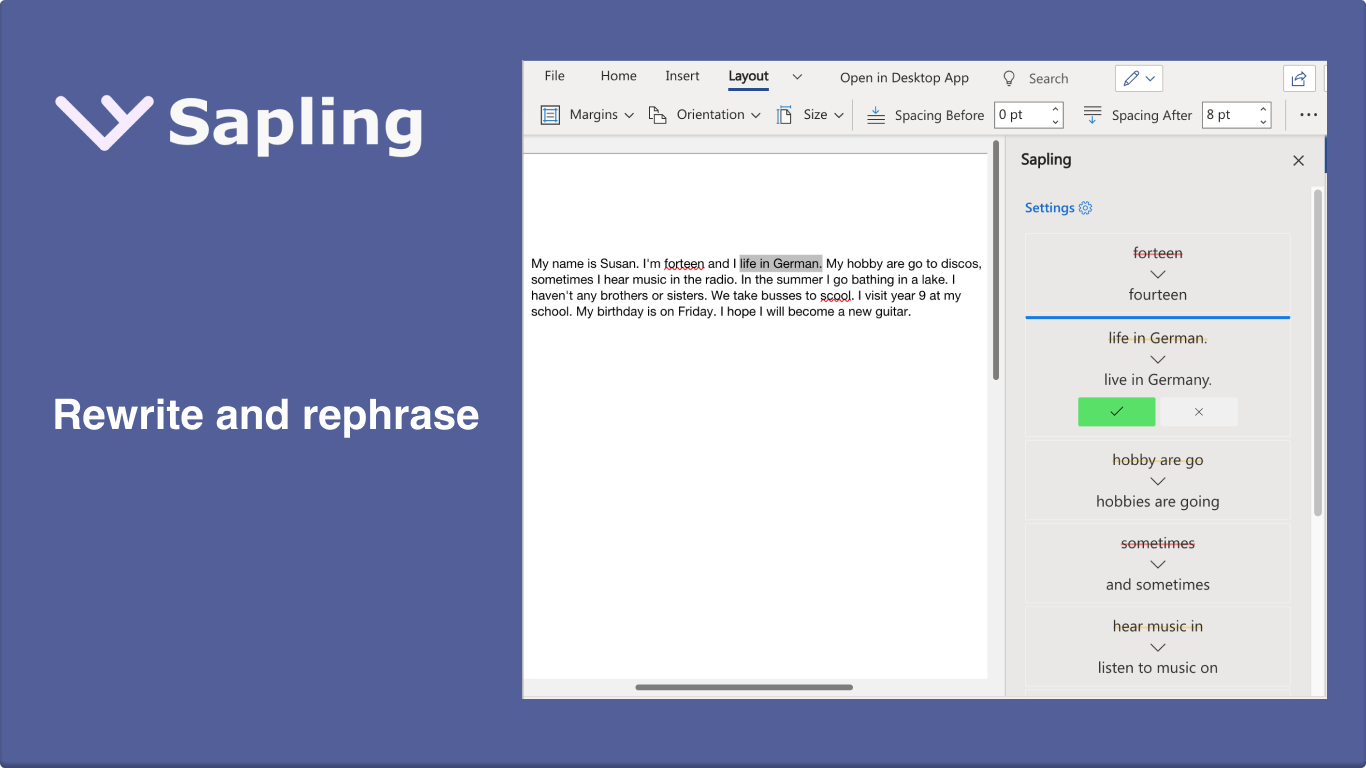The image size is (1366, 768).
Task: Switch to the Home tab
Action: point(618,76)
